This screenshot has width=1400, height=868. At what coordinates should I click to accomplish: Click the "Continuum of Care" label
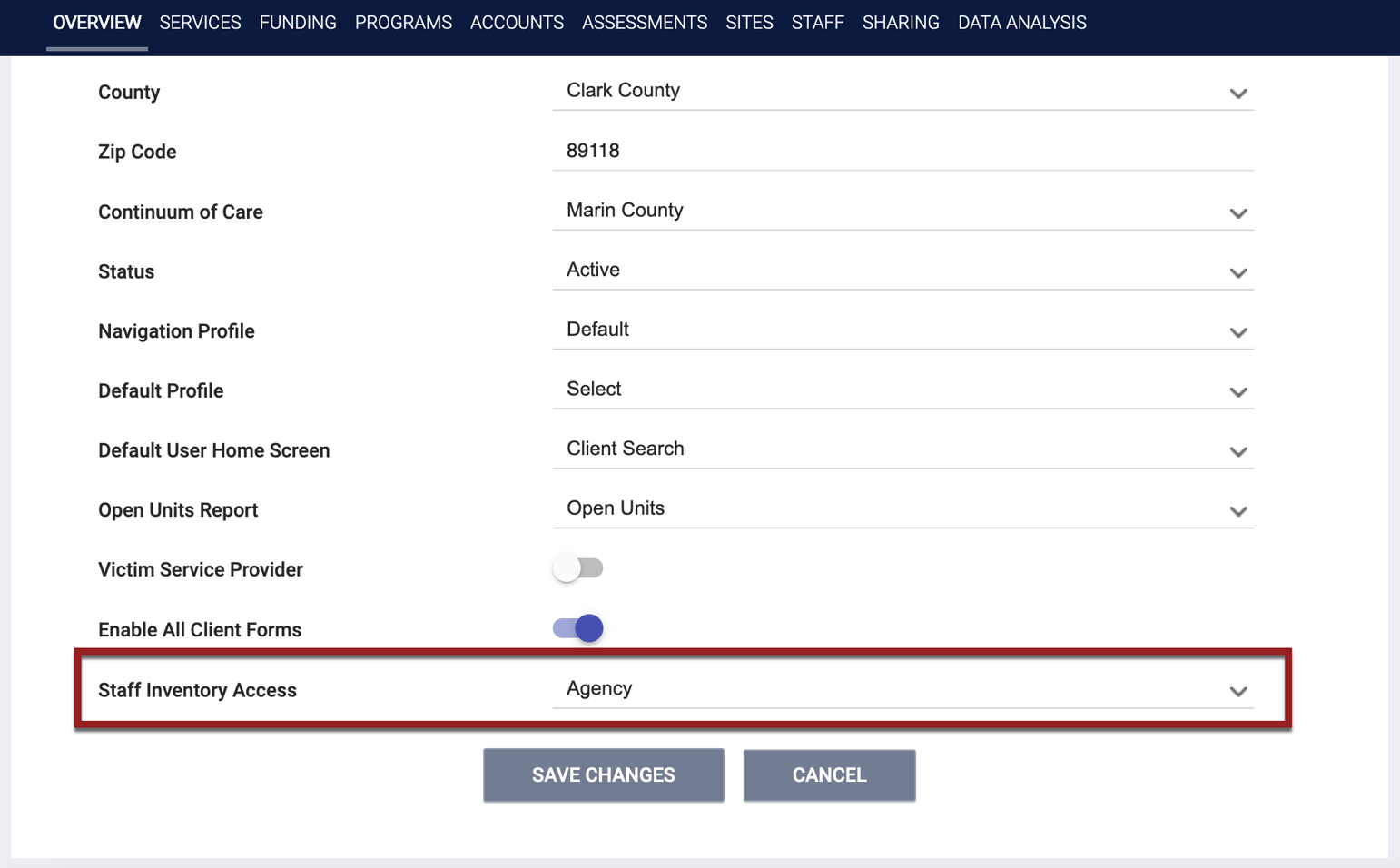[181, 212]
